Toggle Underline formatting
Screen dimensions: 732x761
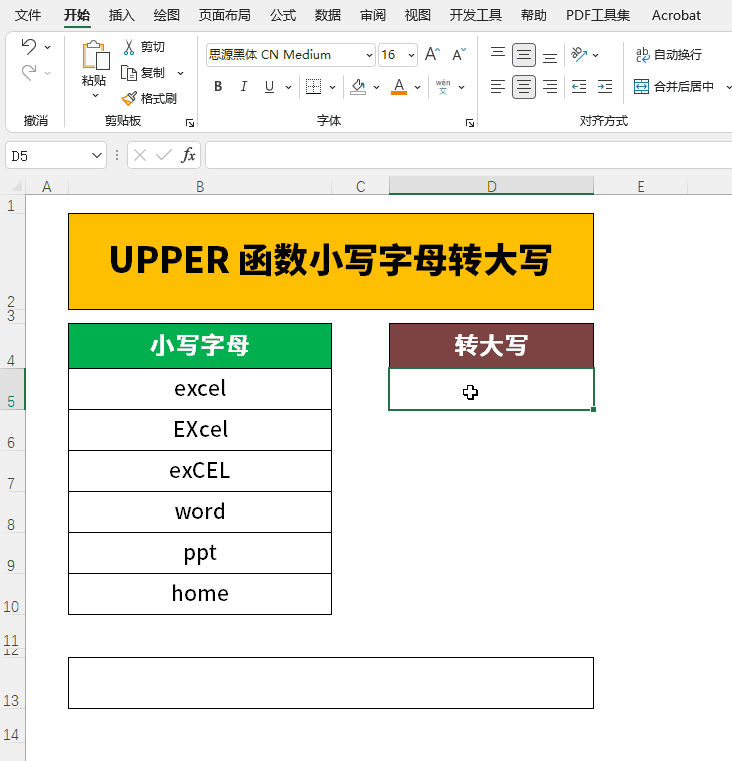[269, 87]
